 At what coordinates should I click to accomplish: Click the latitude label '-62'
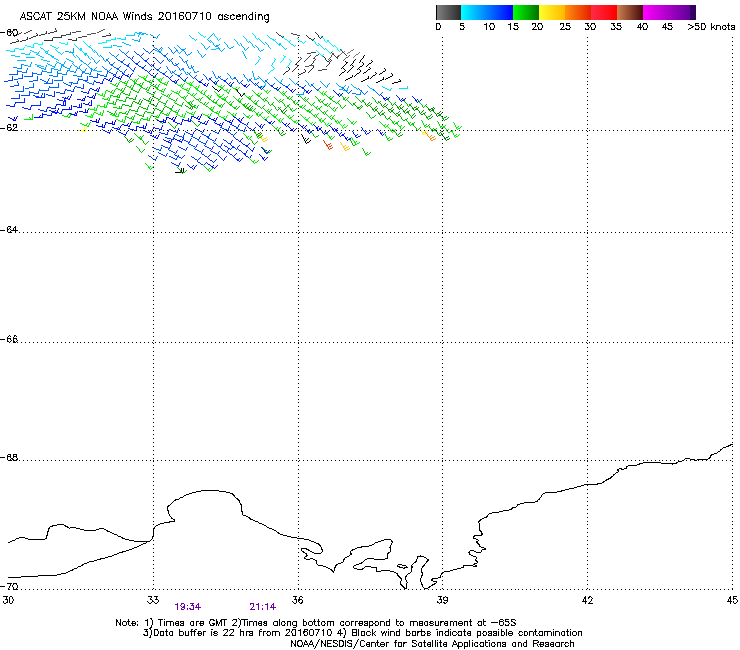point(9,127)
